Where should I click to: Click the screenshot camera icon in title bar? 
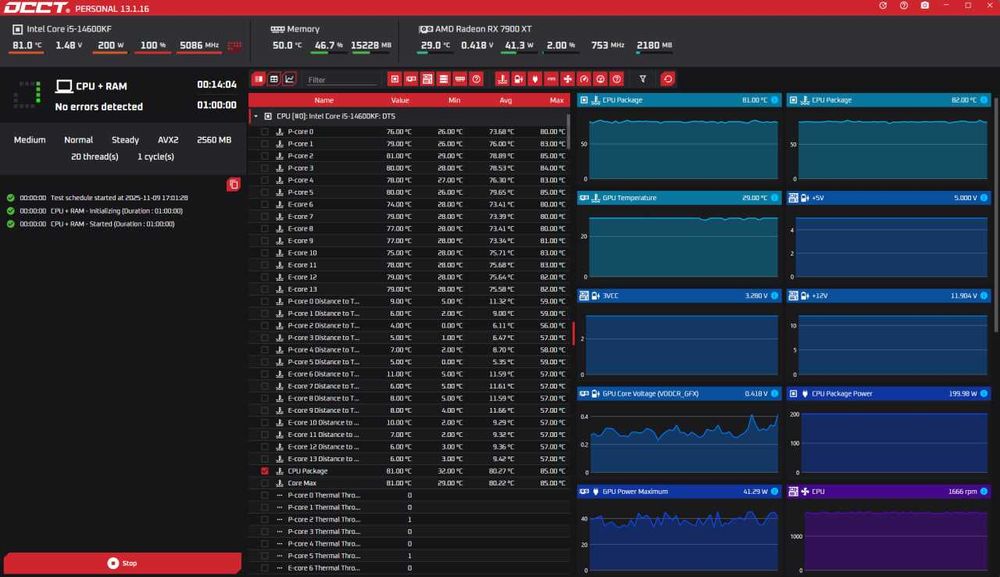[925, 5]
